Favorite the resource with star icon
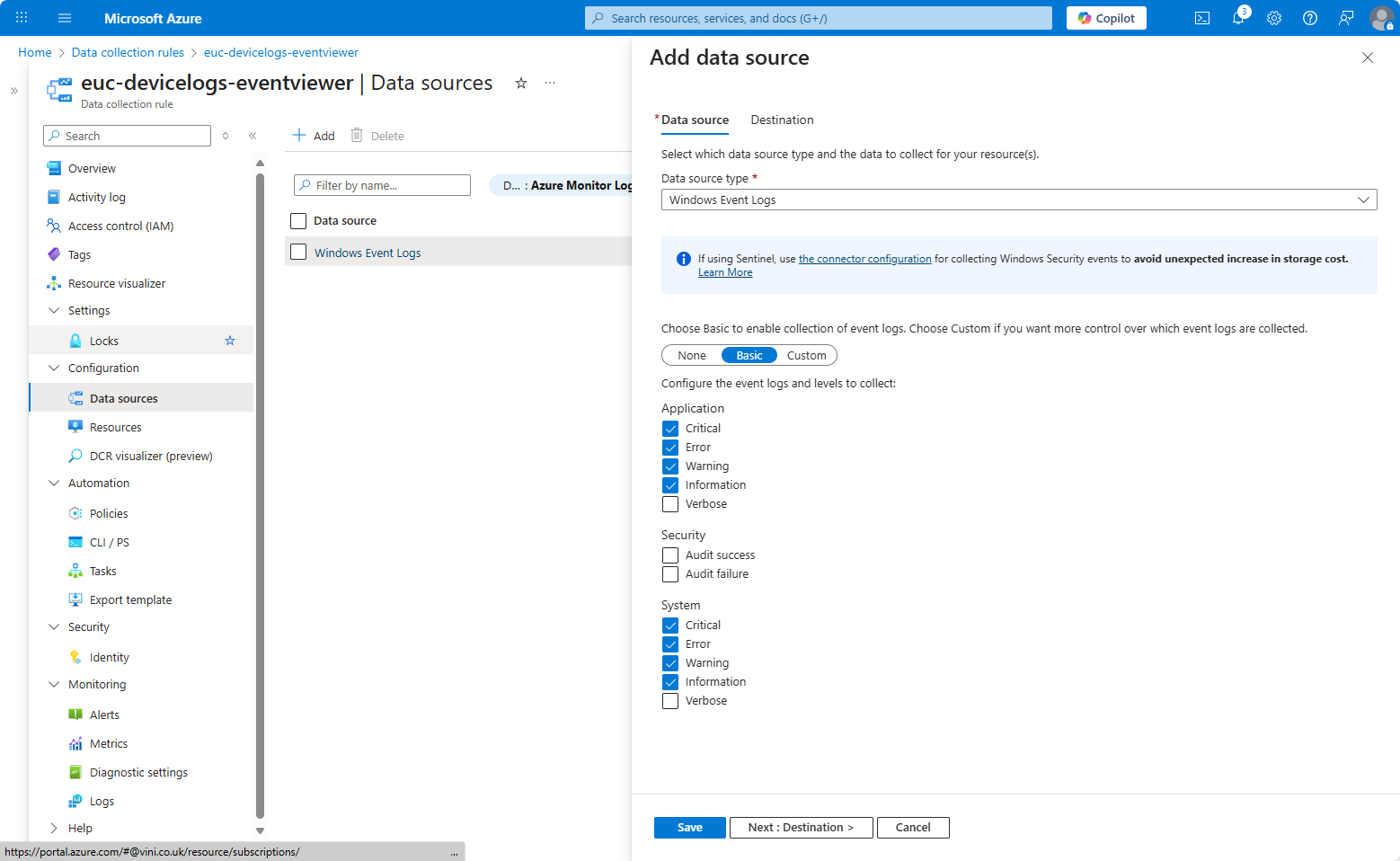1400x861 pixels. pyautogui.click(x=520, y=83)
